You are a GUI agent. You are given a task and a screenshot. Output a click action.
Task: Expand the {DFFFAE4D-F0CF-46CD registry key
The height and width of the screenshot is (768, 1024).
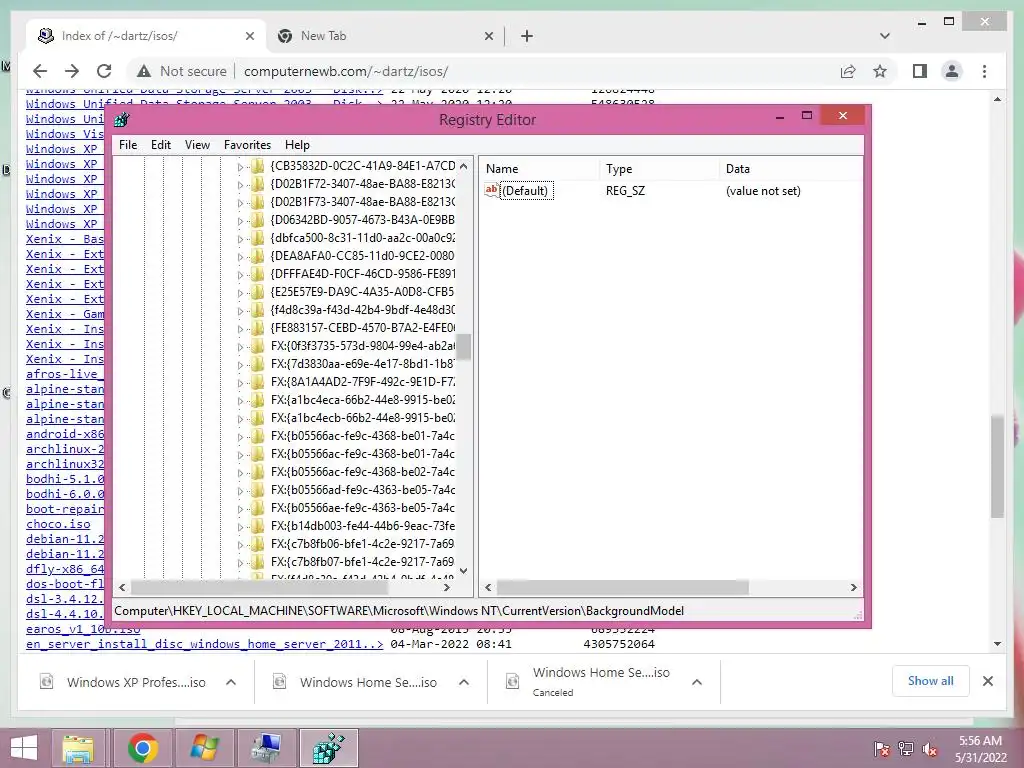[240, 275]
